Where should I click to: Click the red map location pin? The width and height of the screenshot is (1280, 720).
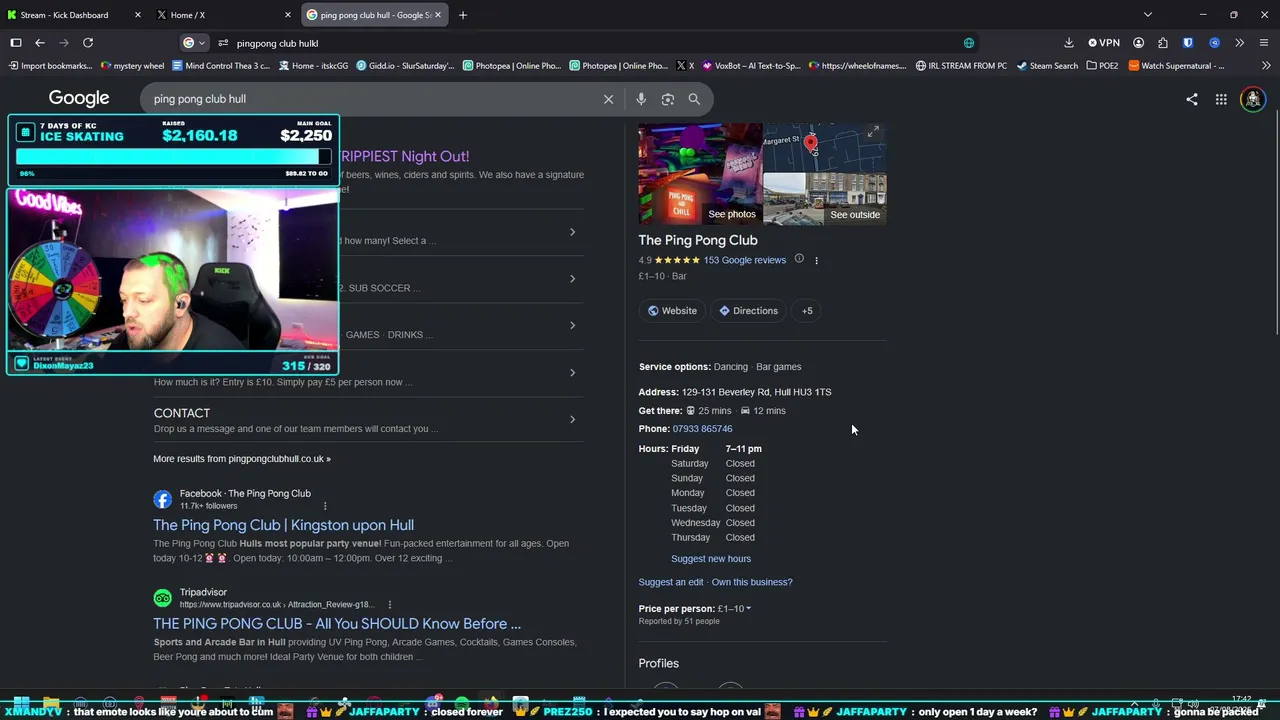pos(811,144)
